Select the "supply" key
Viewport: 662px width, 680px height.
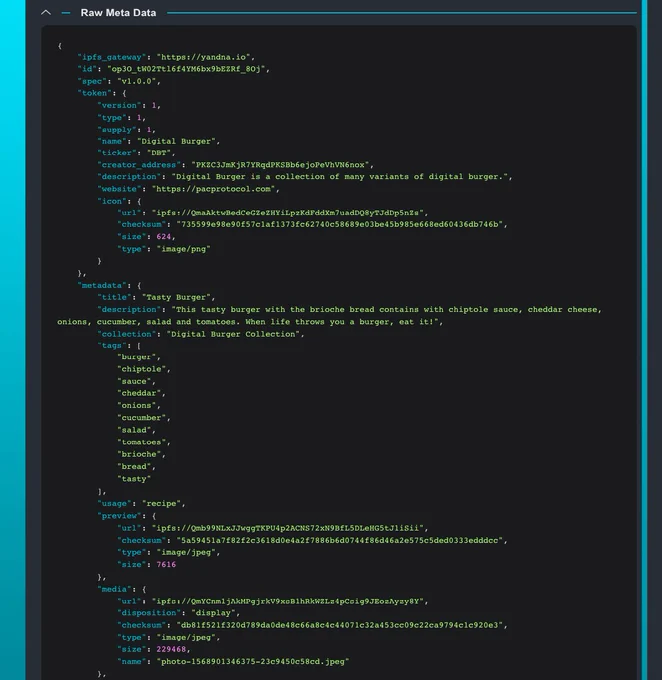[117, 130]
